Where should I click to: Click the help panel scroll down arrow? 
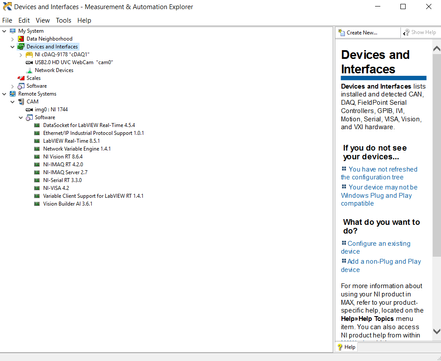(x=437, y=331)
